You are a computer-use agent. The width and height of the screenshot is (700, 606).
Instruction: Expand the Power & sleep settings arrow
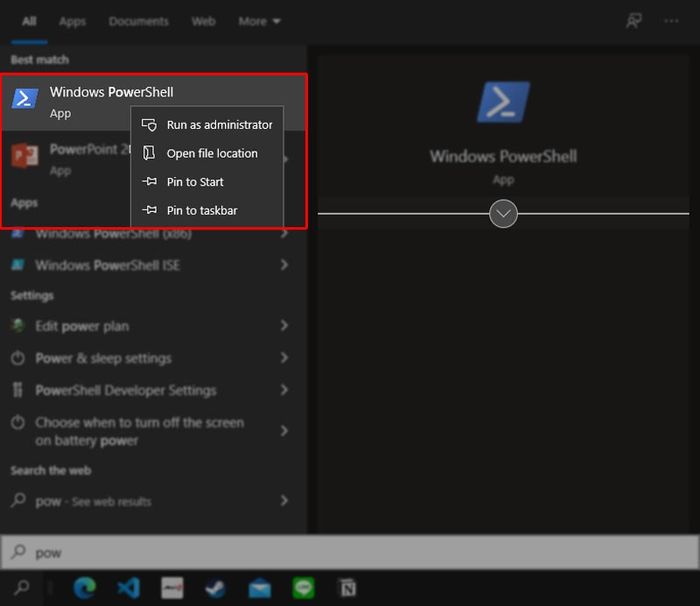pos(284,358)
